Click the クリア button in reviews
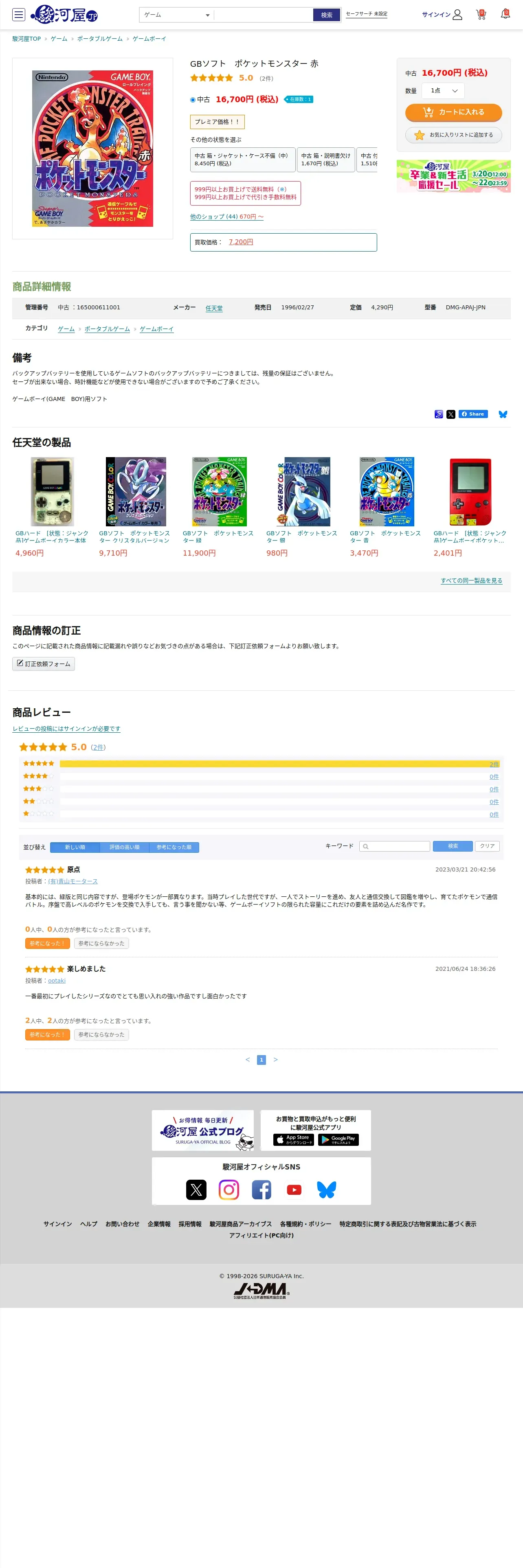This screenshot has height=1568, width=523. coord(487,846)
